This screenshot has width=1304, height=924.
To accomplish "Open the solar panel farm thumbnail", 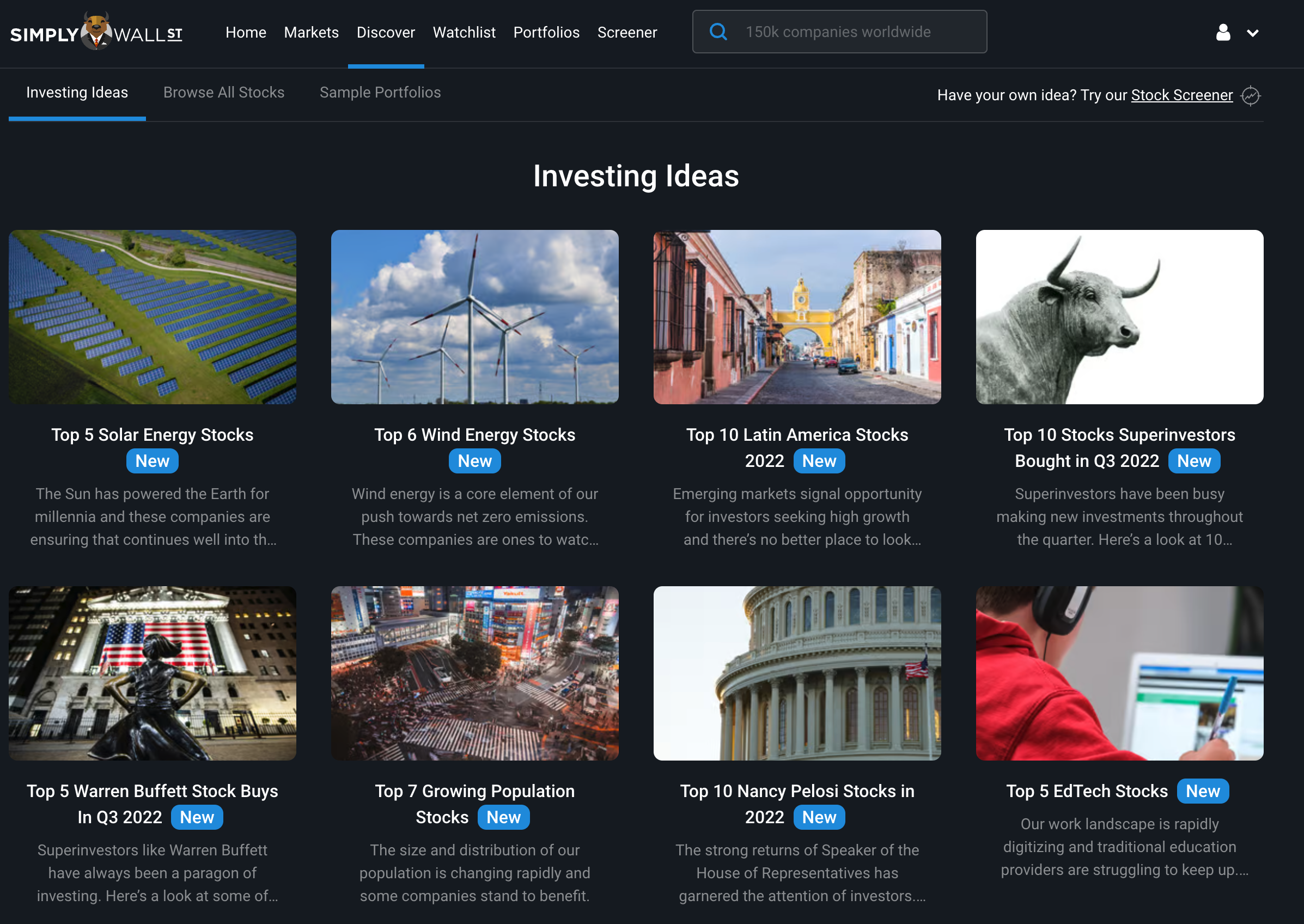I will 153,317.
